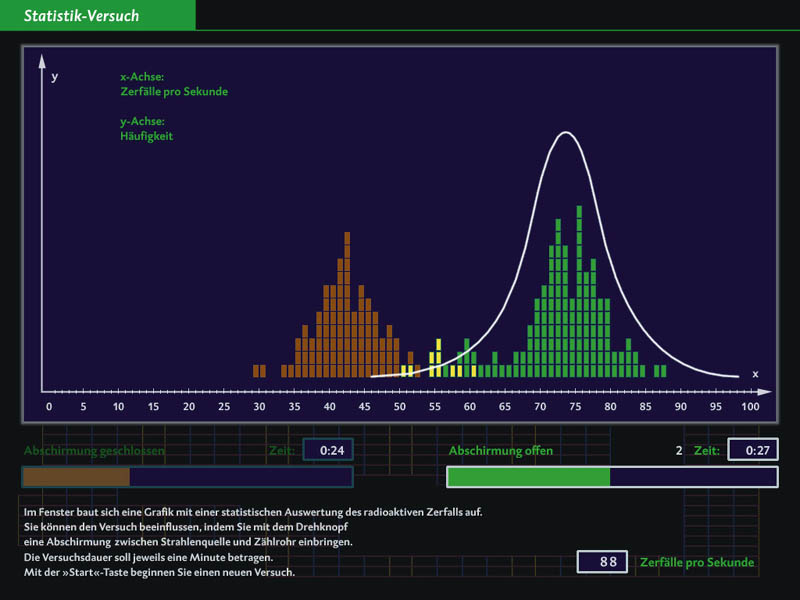
Task: Click the y axis label
Action: point(55,77)
